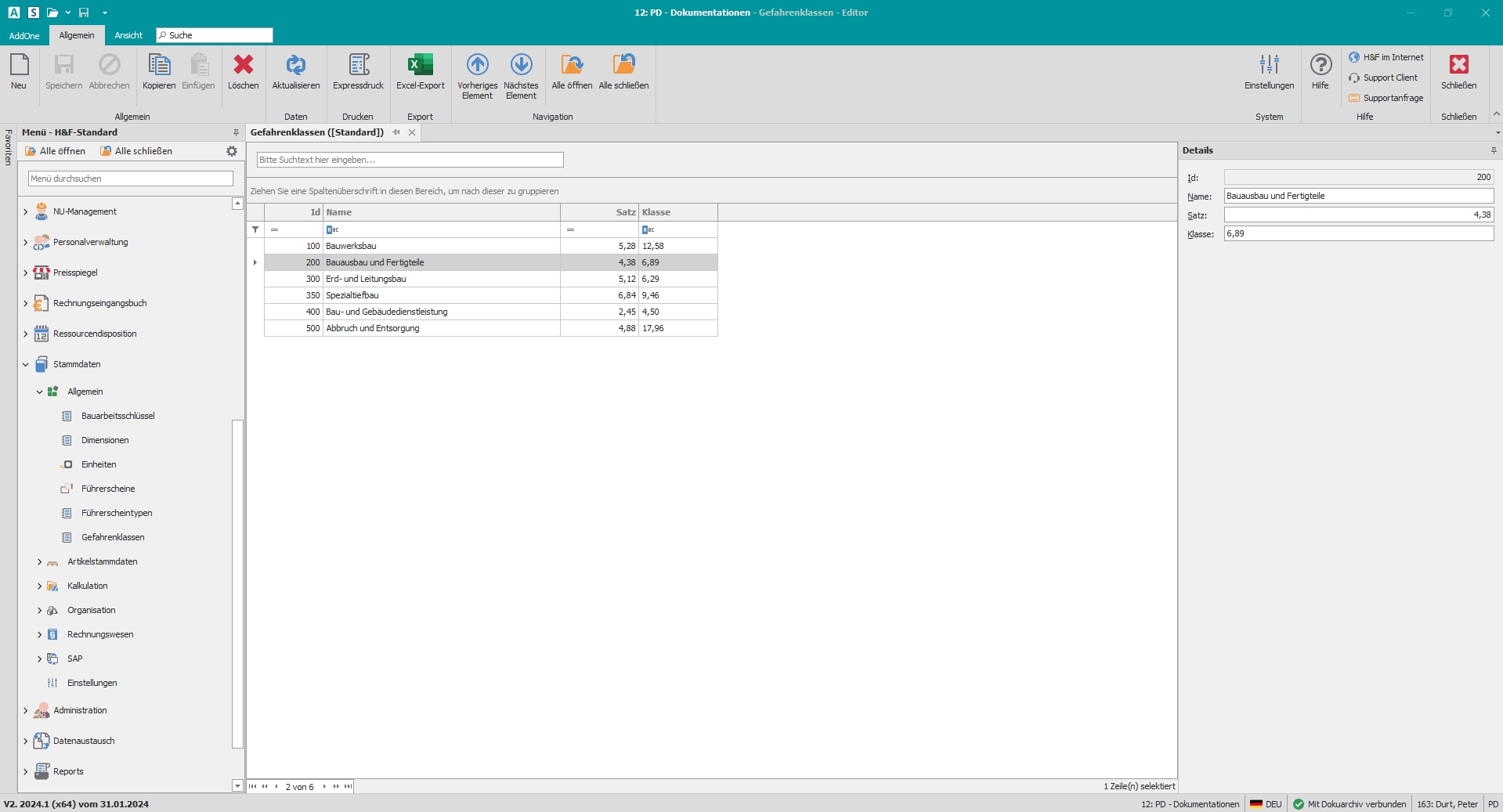
Task: Switch to the Ansicht ribbon tab
Action: pyautogui.click(x=128, y=35)
